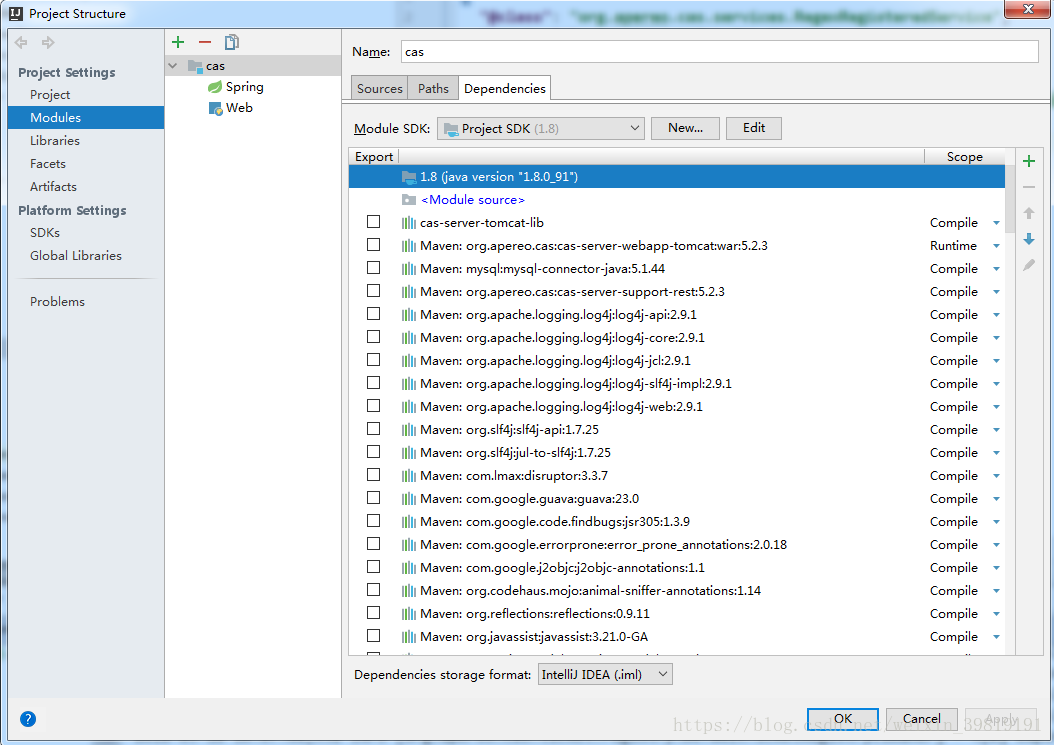Toggle export for cas-server-webapp-tomcat war

[374, 245]
